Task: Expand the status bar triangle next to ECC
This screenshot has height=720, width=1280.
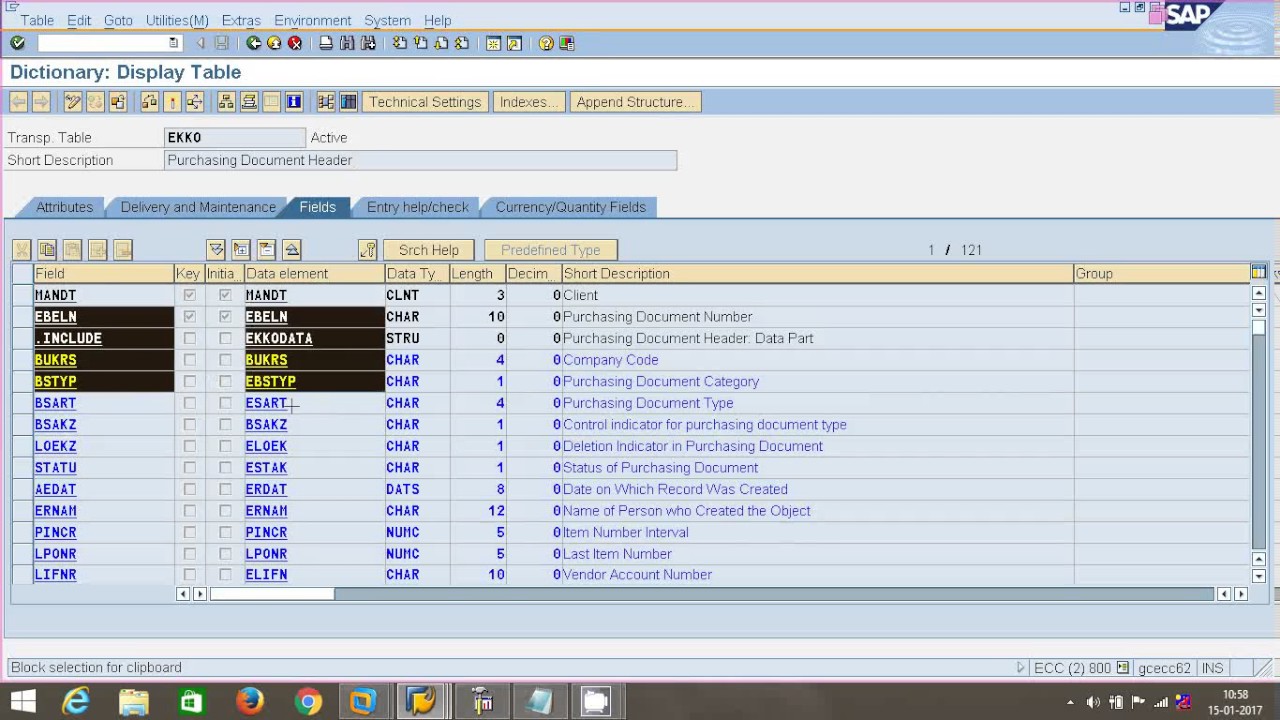Action: 1020,668
